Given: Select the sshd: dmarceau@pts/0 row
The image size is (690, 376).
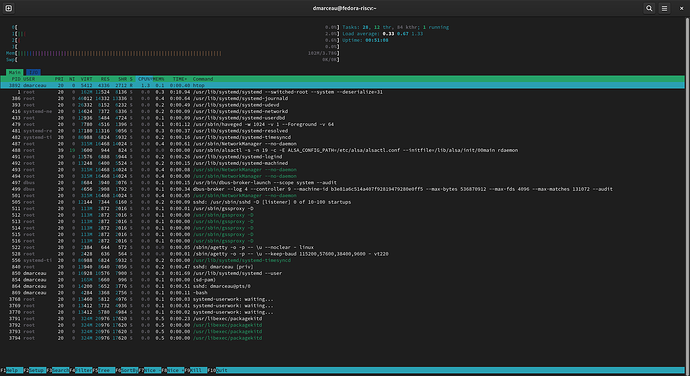Looking at the screenshot, I should [x=342, y=286].
